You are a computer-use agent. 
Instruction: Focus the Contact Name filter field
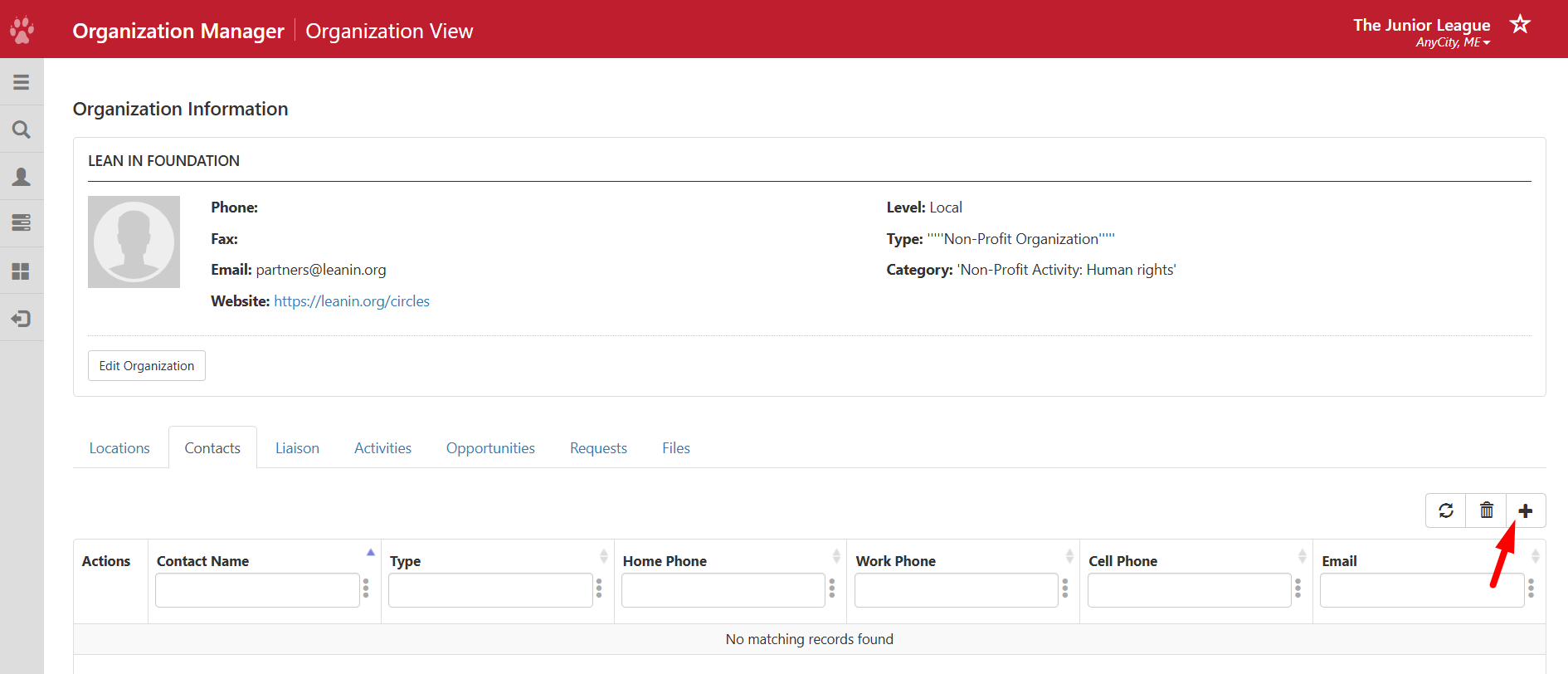pyautogui.click(x=257, y=590)
